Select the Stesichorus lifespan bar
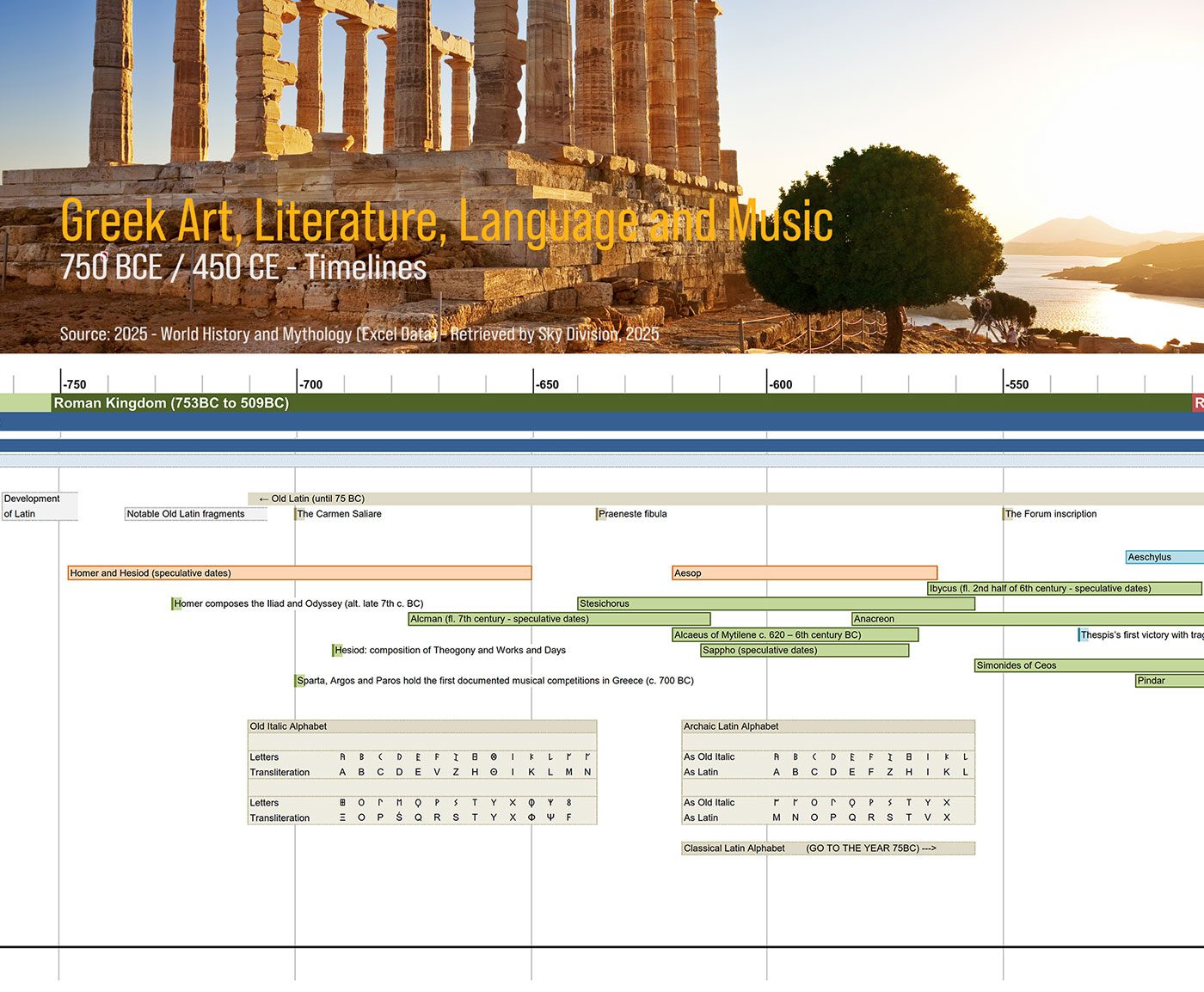The image size is (1204, 992). [x=776, y=604]
